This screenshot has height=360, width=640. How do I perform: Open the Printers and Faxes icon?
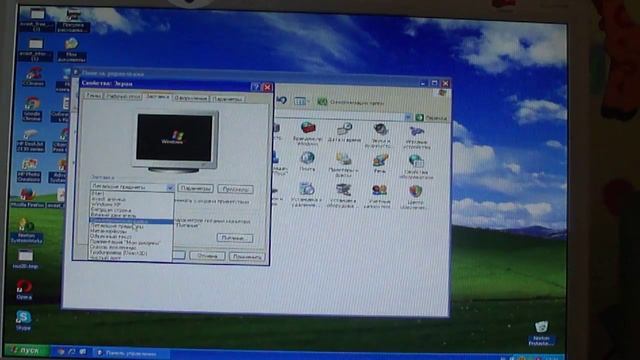[344, 164]
